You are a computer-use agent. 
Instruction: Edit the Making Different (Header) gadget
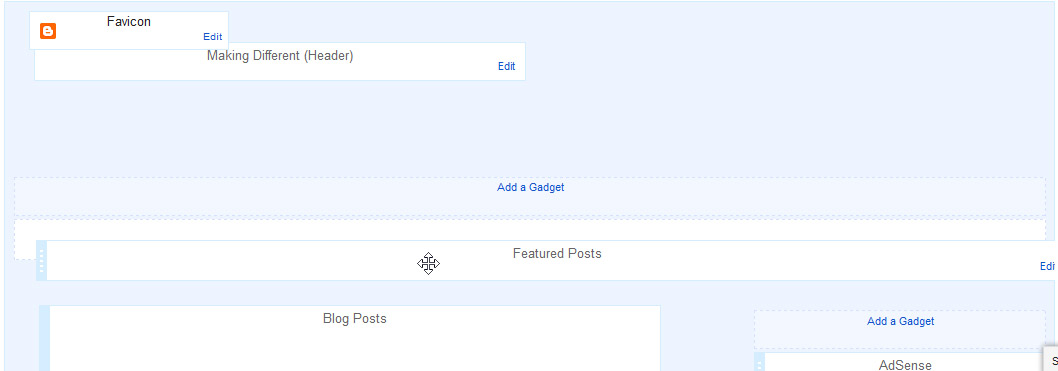coord(507,66)
